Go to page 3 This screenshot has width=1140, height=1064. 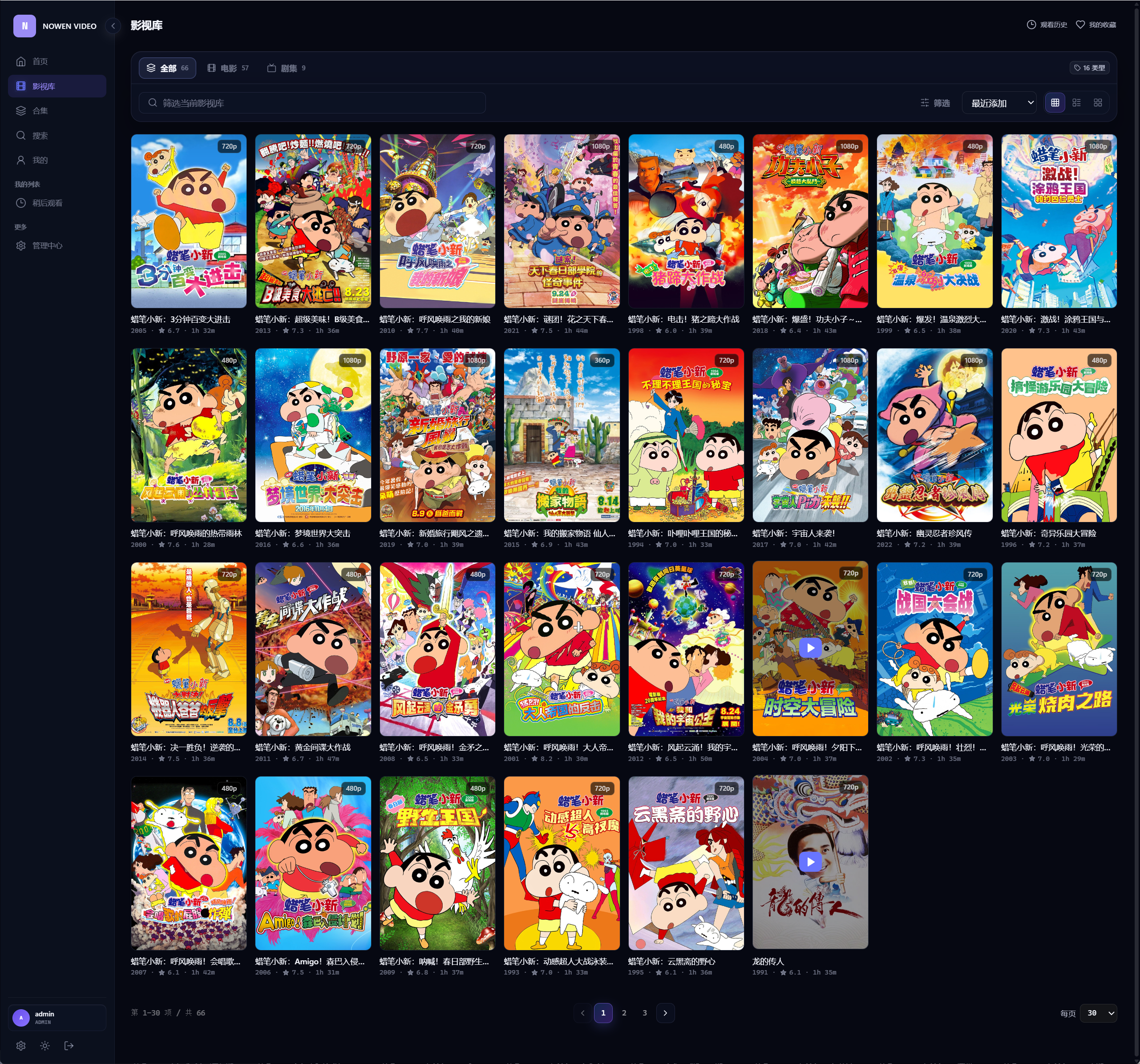click(645, 1013)
